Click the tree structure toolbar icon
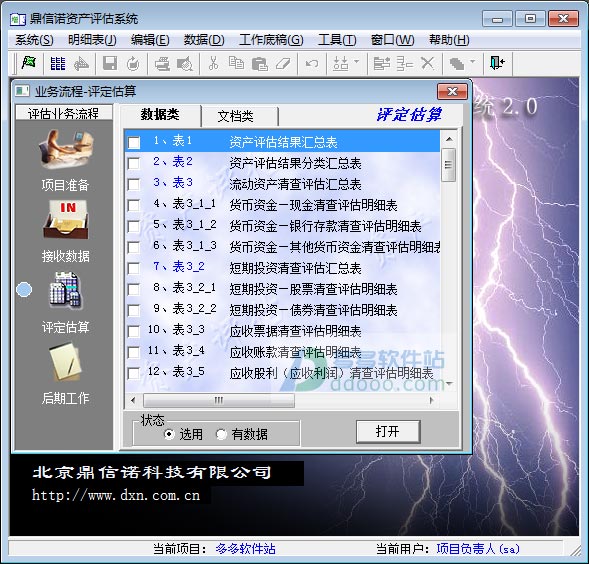Screen dimensions: 589x564 tap(405, 64)
